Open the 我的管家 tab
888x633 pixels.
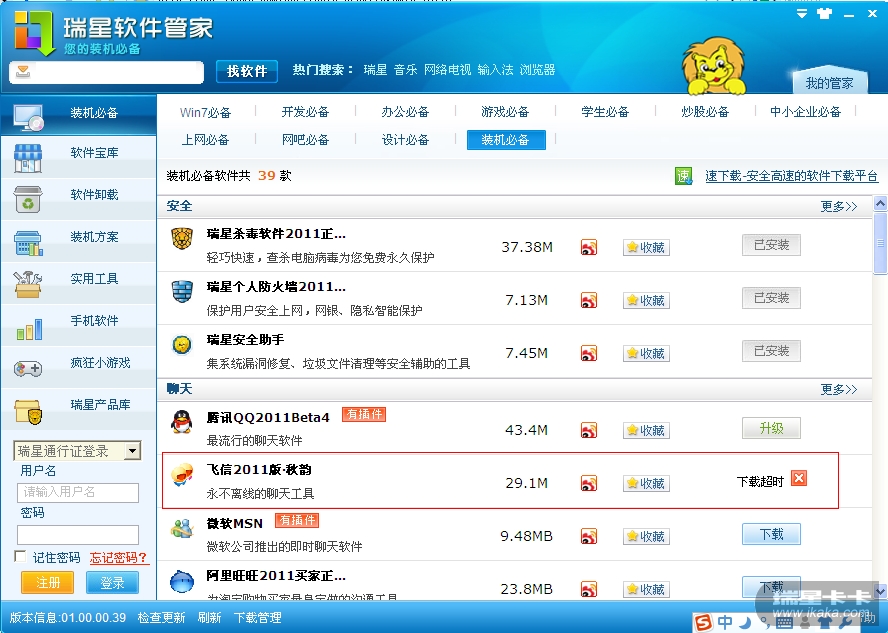829,83
